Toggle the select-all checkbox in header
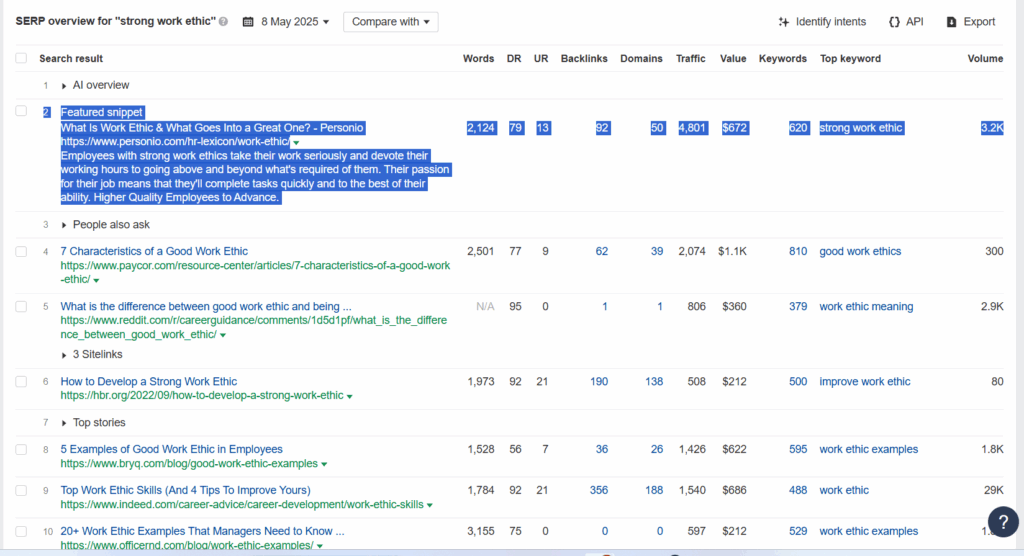Image resolution: width=1024 pixels, height=556 pixels. 22,58
